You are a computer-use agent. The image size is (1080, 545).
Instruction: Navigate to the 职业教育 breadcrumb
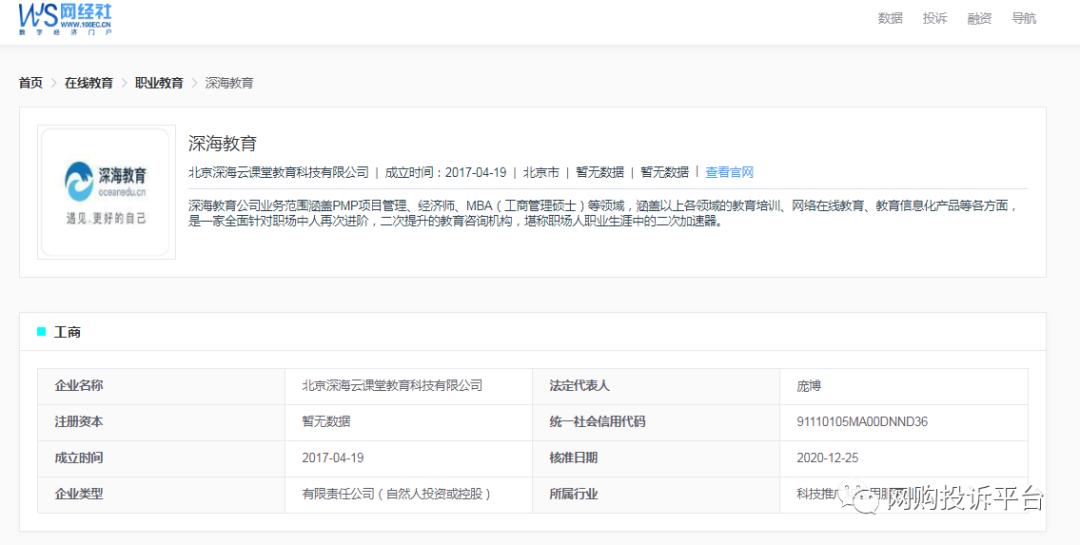pos(159,83)
